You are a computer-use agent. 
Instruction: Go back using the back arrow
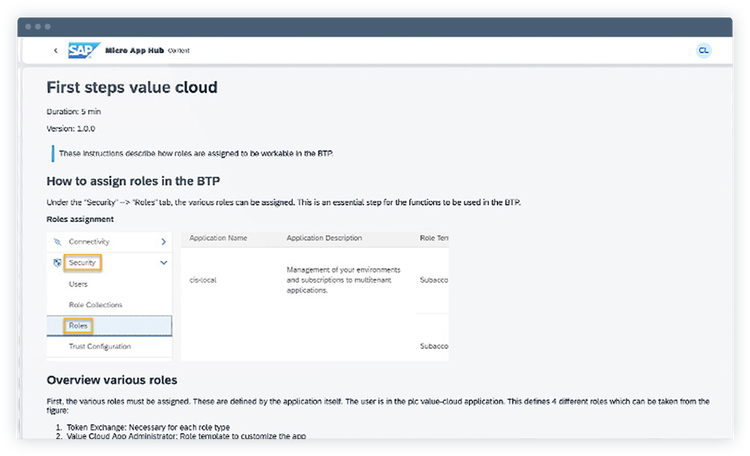point(55,50)
